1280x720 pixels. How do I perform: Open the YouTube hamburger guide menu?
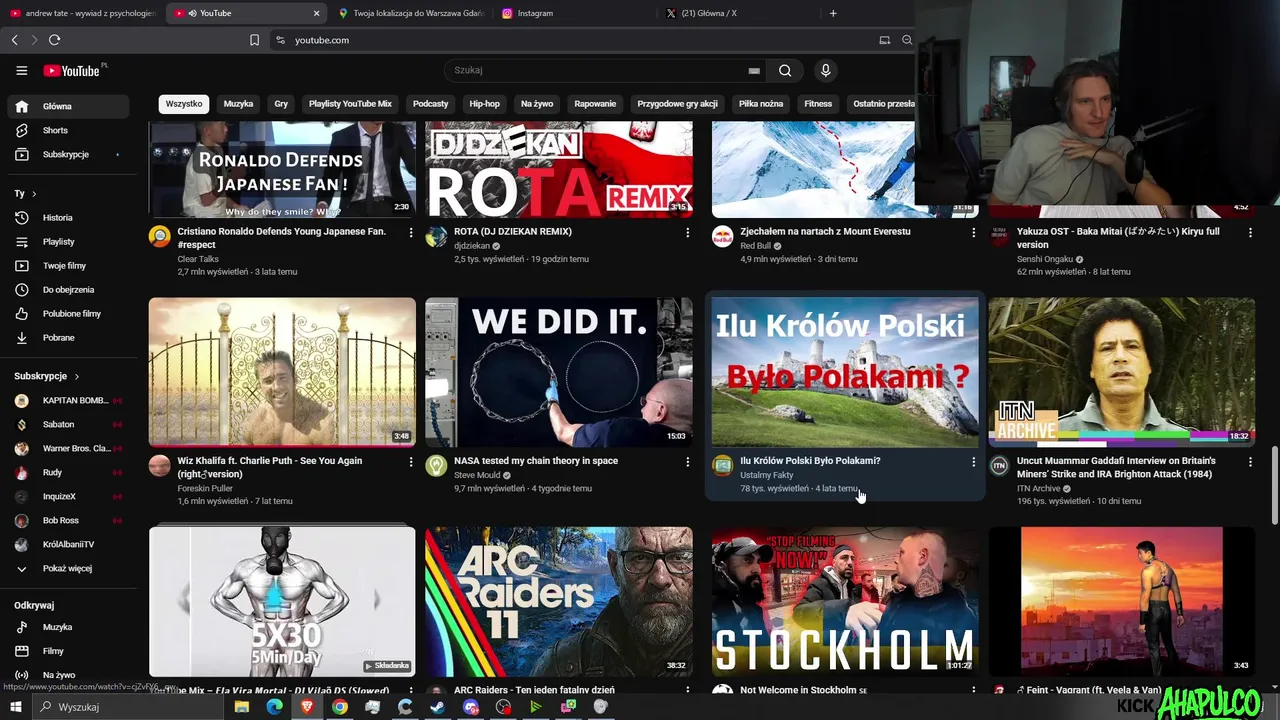tap(21, 71)
